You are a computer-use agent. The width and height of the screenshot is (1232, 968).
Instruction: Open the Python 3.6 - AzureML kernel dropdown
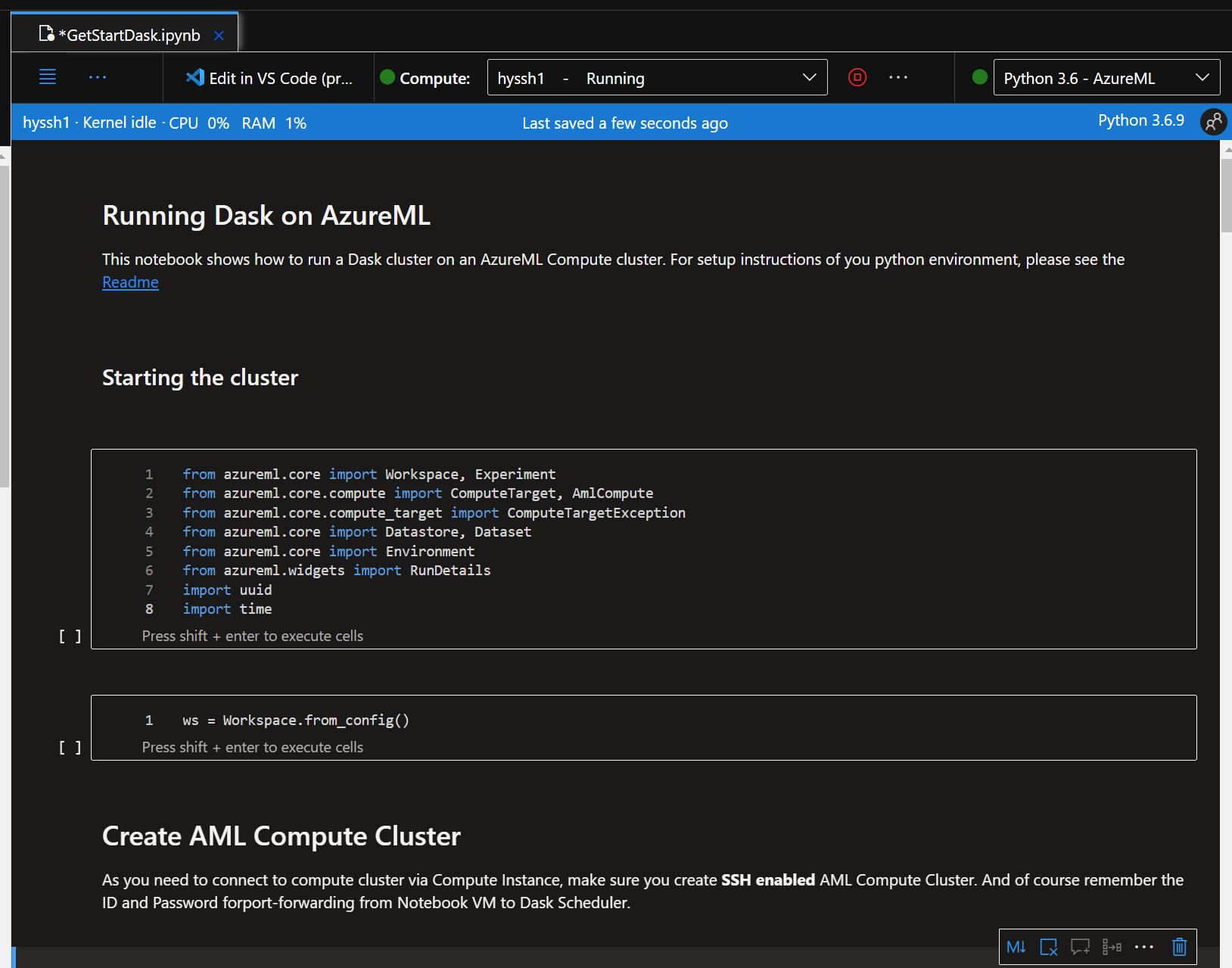[x=1106, y=78]
